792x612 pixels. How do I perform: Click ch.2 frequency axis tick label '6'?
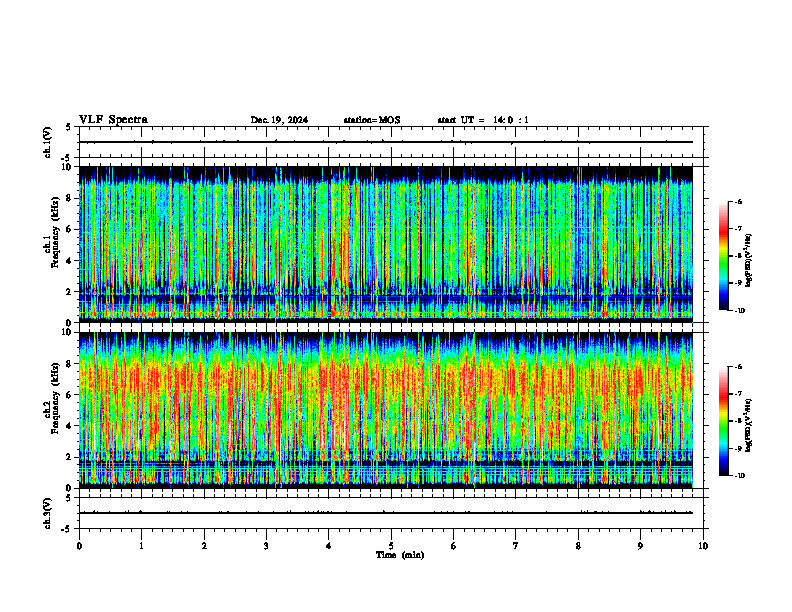click(x=69, y=395)
